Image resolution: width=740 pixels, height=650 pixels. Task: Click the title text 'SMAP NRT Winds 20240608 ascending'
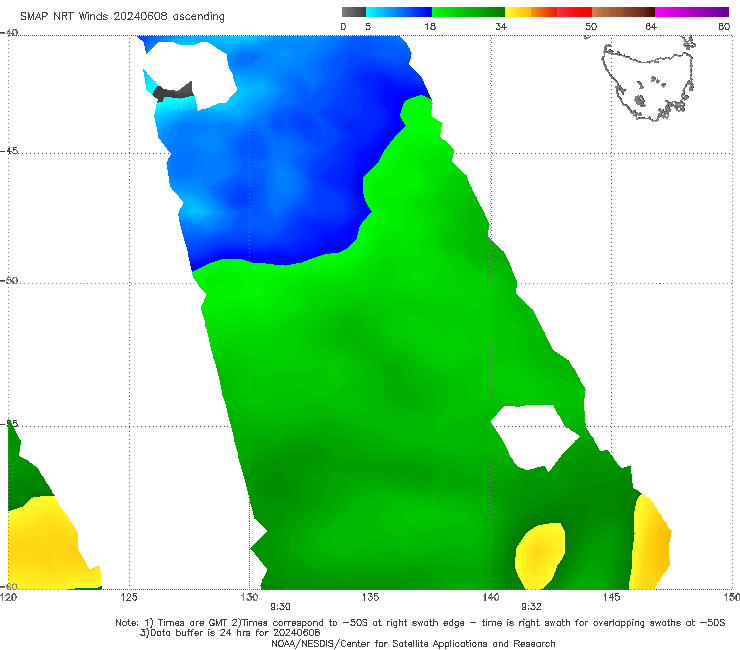point(122,17)
